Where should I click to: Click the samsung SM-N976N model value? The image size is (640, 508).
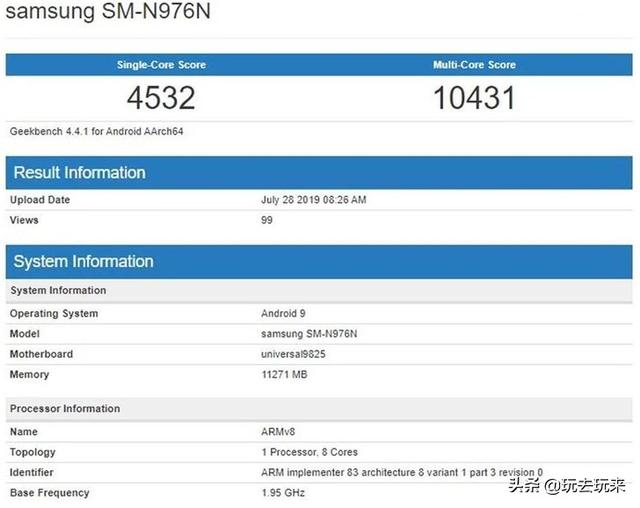pyautogui.click(x=309, y=334)
